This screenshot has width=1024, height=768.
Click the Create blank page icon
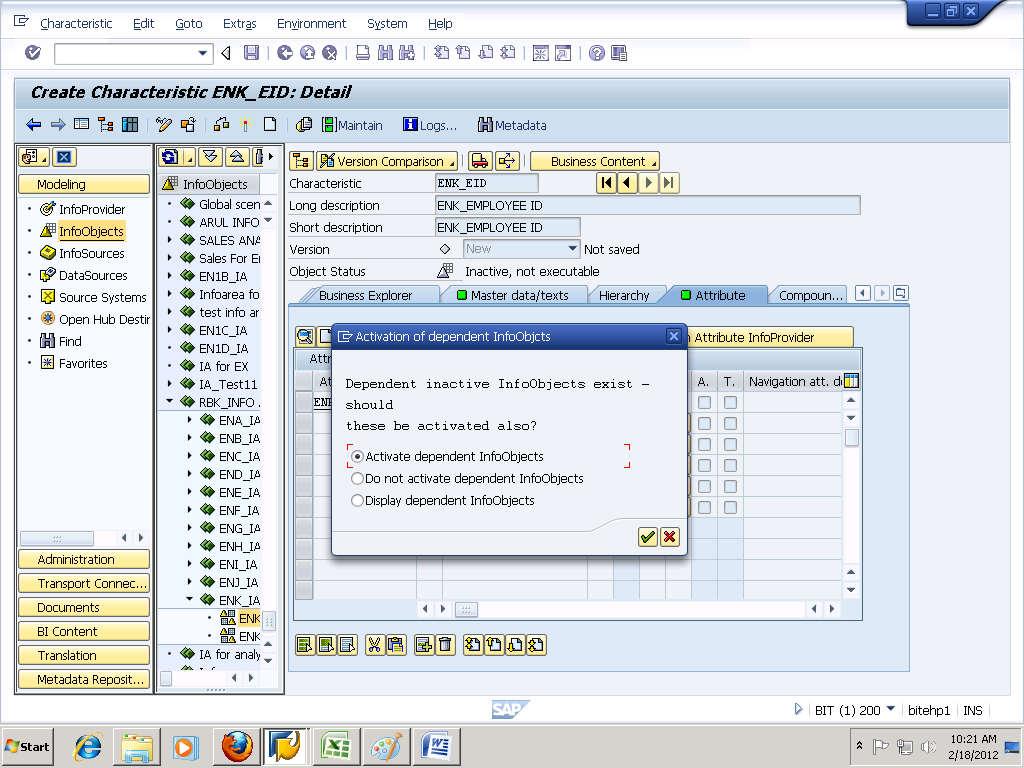[270, 125]
